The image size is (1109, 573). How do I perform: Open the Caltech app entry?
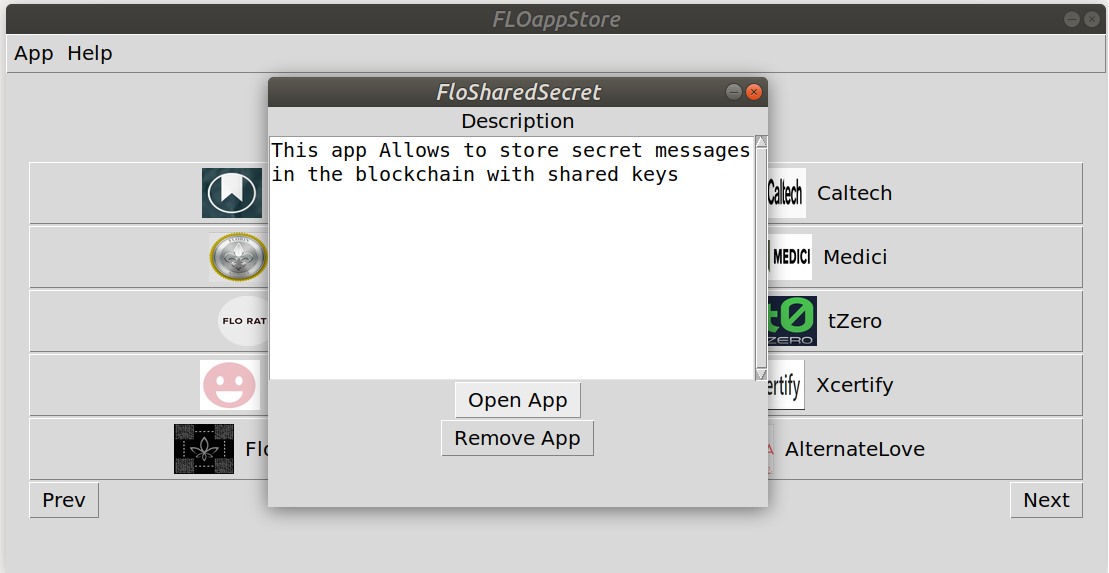854,193
